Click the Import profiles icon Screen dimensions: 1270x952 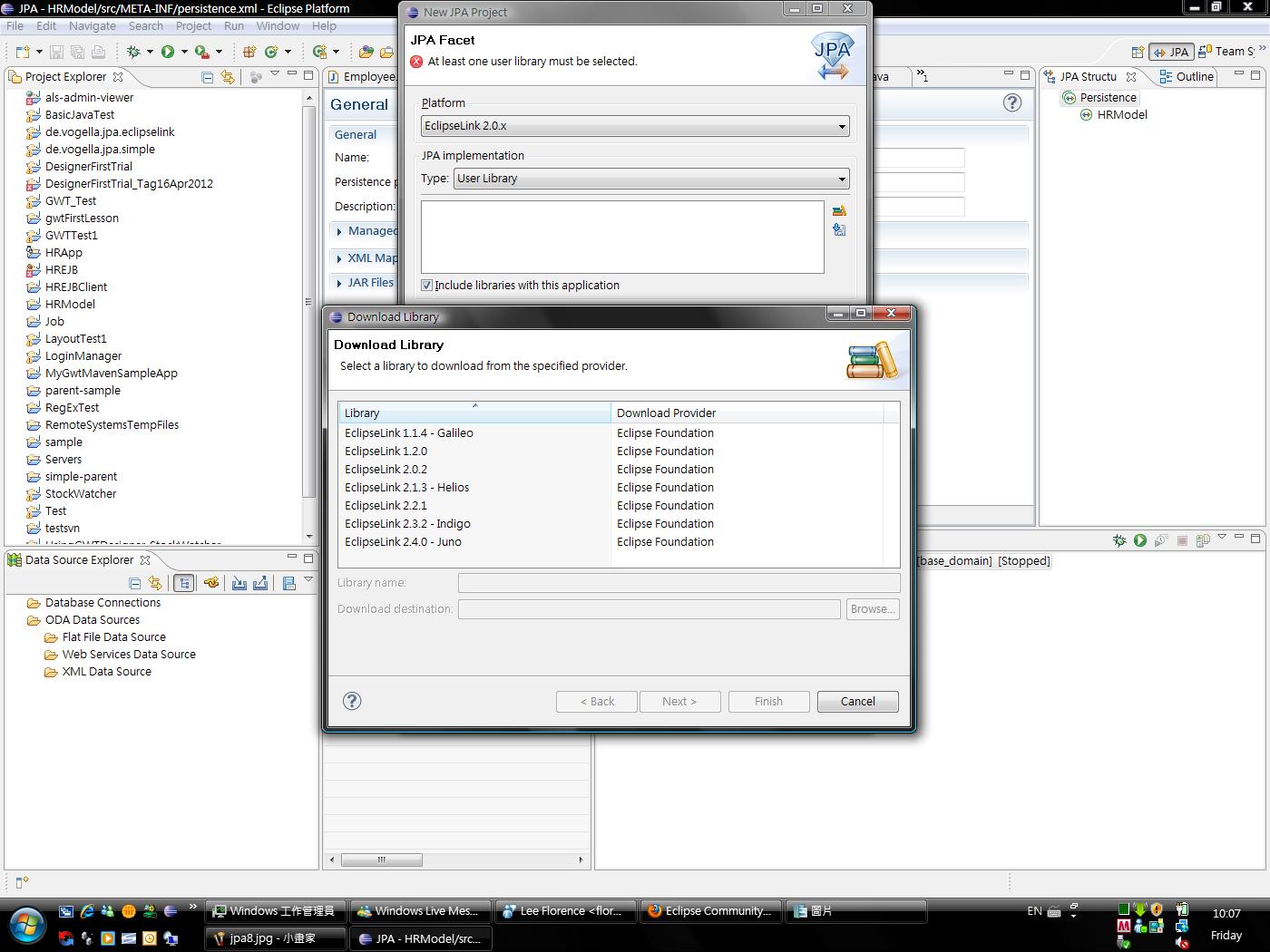[239, 583]
